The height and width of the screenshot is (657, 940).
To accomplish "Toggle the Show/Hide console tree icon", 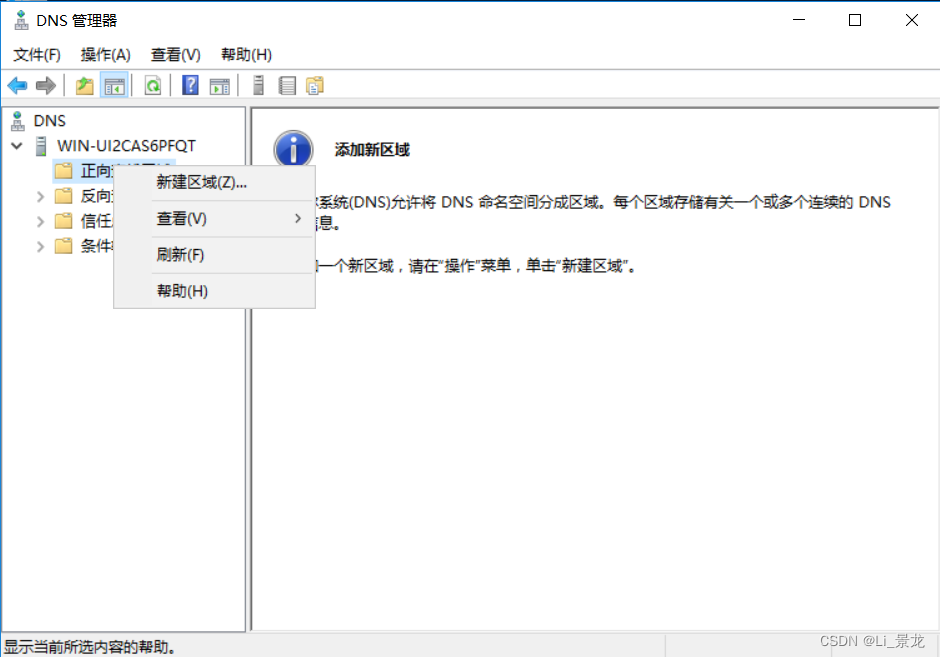I will coord(114,86).
